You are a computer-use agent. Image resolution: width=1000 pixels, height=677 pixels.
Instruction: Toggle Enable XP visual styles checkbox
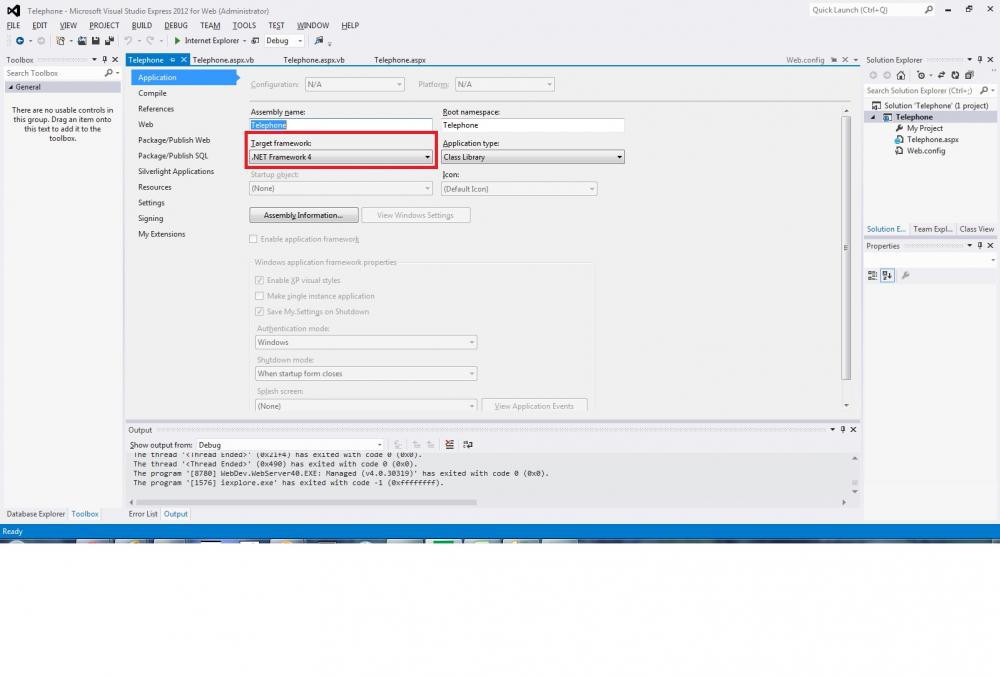point(260,281)
